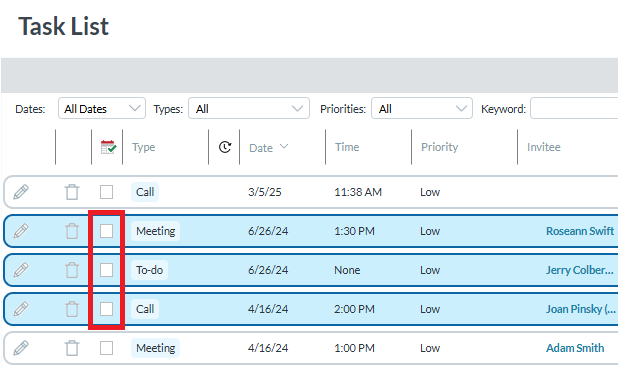Click the Task List heading
The image size is (618, 368).
pyautogui.click(x=63, y=26)
